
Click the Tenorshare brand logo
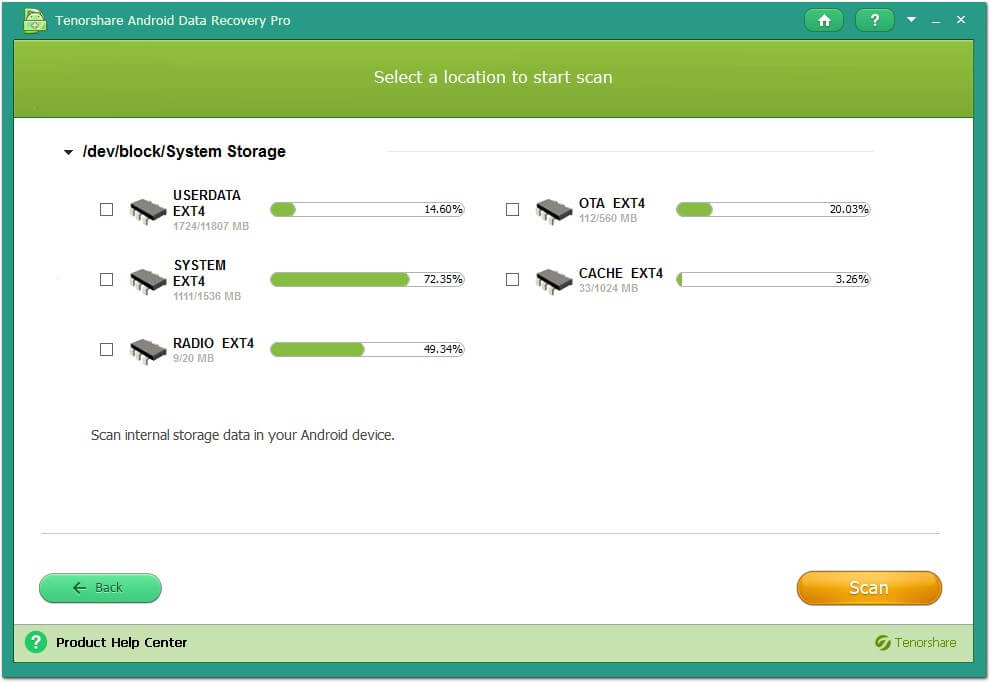pyautogui.click(x=915, y=642)
